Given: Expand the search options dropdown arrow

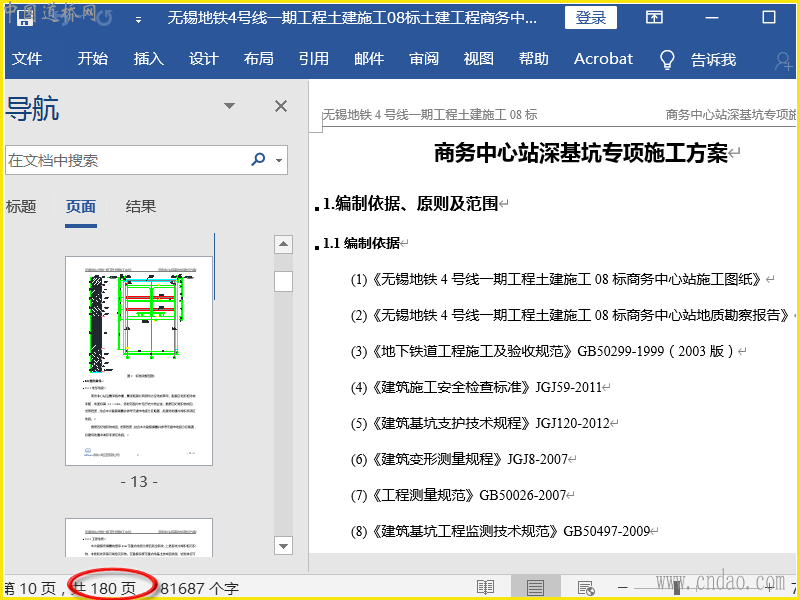Looking at the screenshot, I should pyautogui.click(x=279, y=160).
